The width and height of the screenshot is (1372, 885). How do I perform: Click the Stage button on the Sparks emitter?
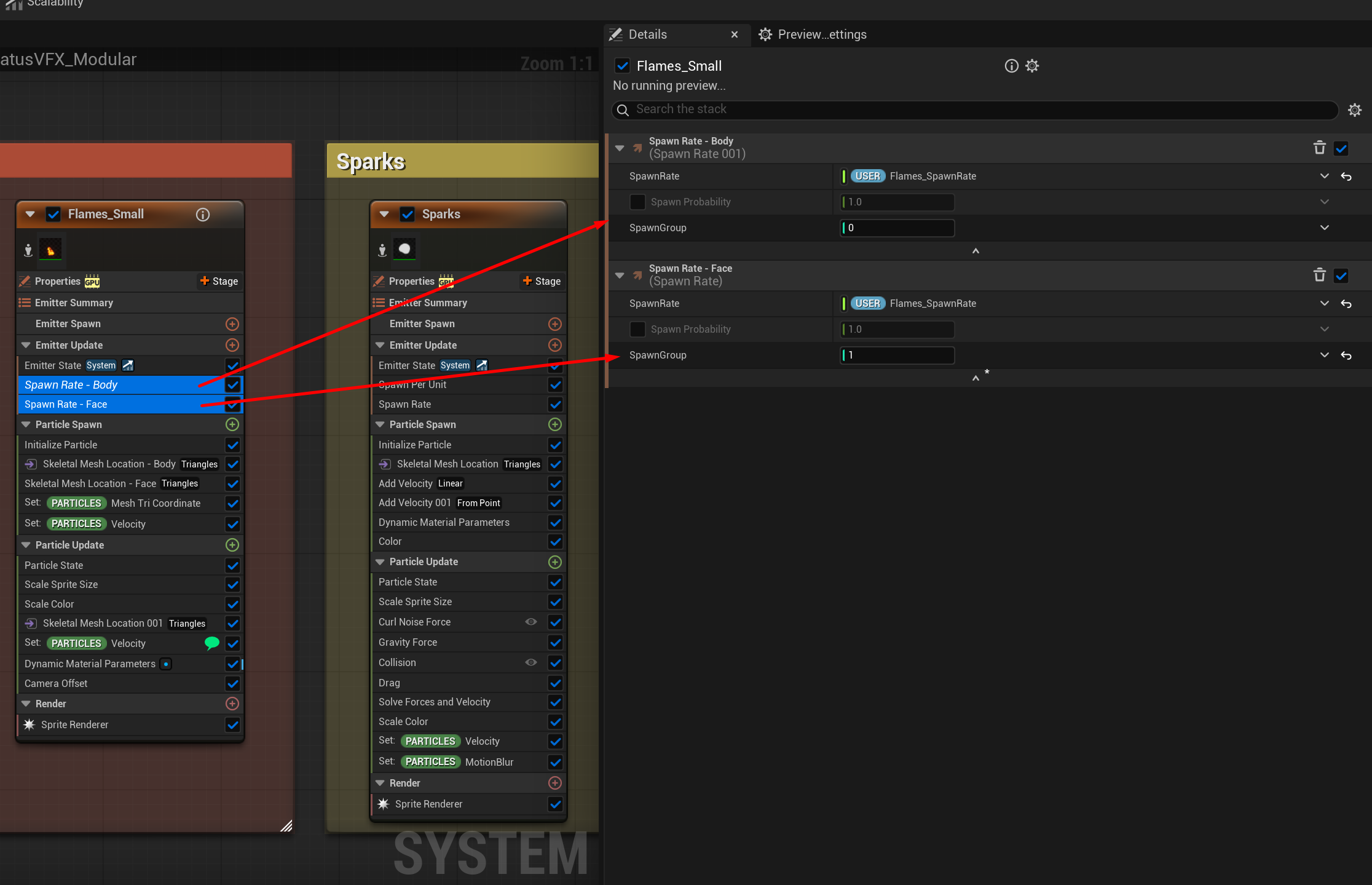(542, 281)
